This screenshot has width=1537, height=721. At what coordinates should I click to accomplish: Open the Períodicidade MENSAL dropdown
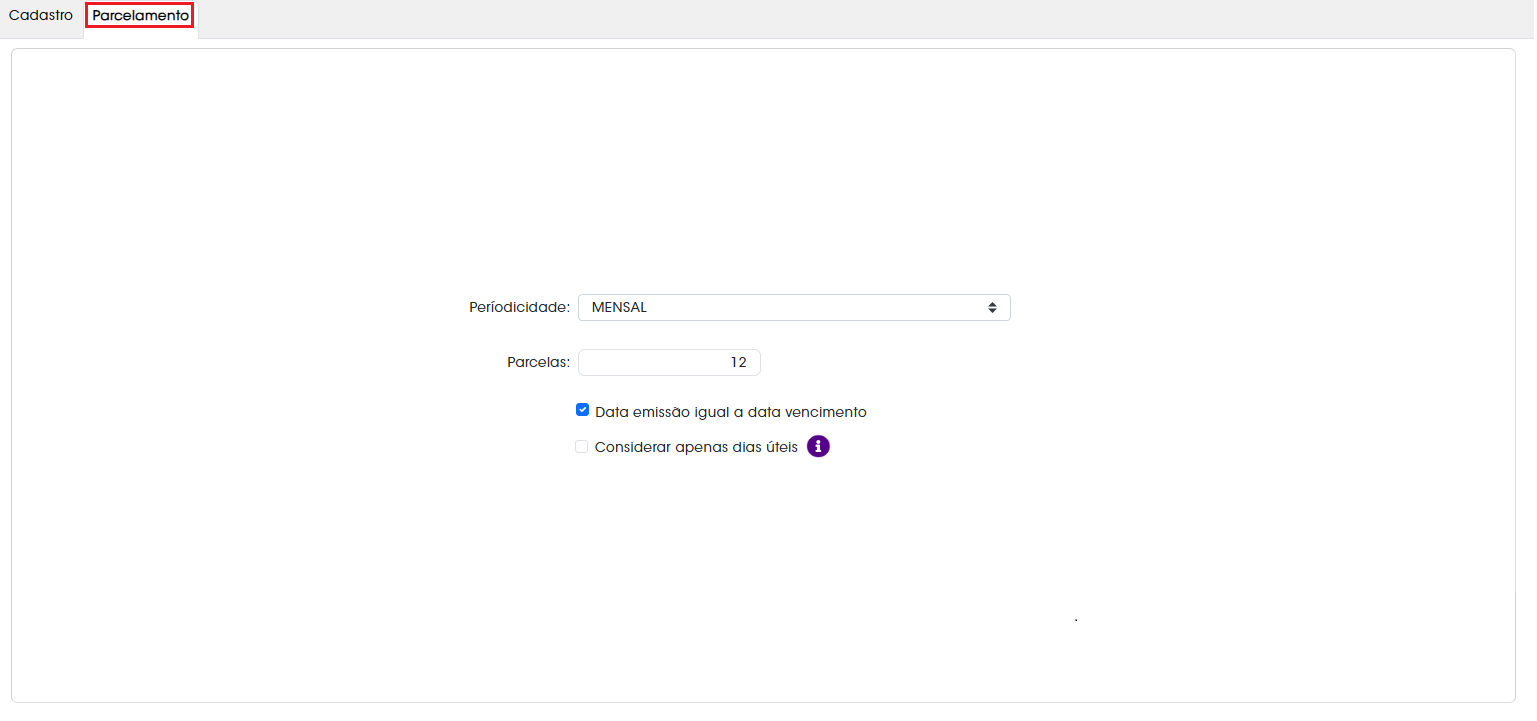[x=794, y=307]
